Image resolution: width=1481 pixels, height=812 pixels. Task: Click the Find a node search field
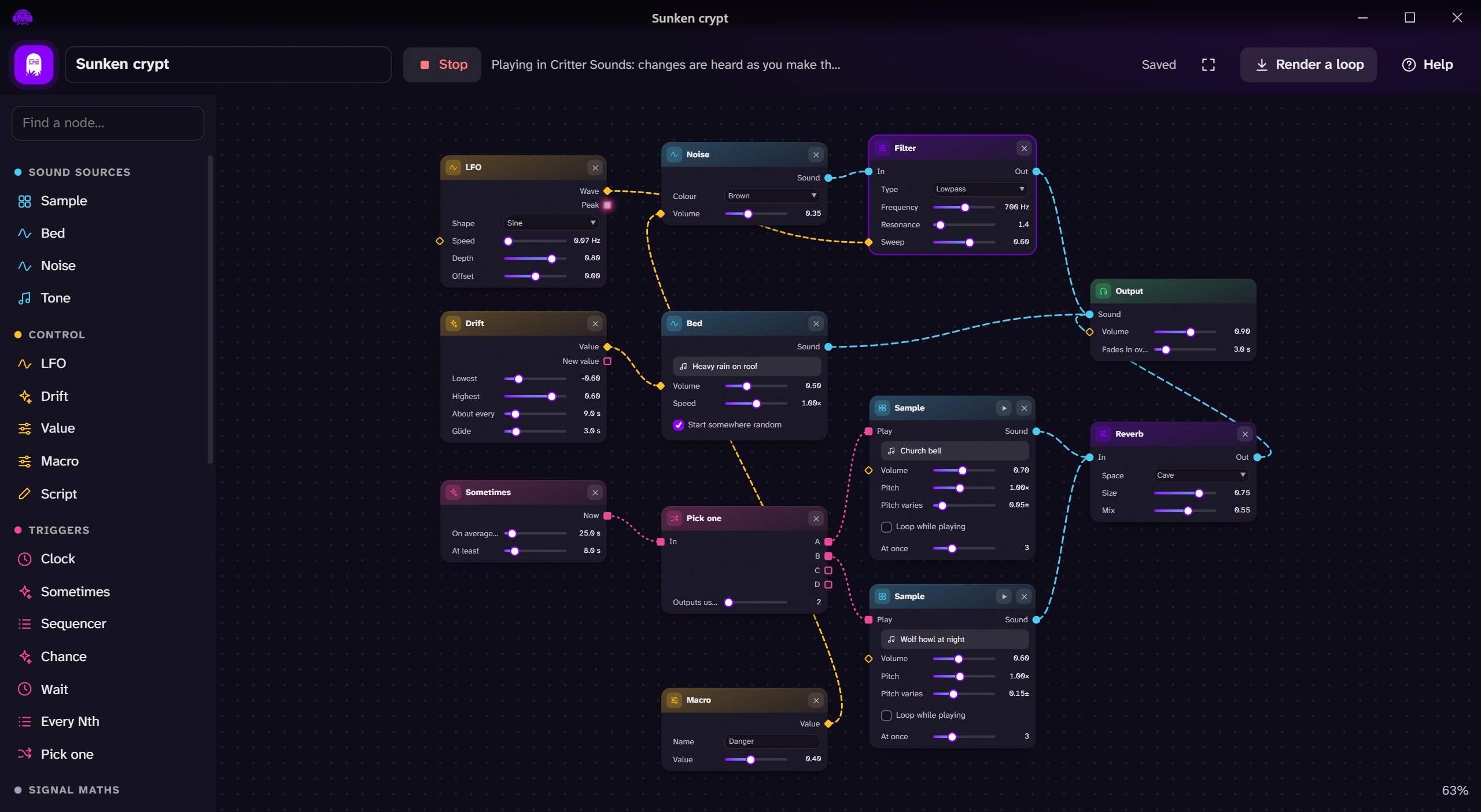[108, 123]
